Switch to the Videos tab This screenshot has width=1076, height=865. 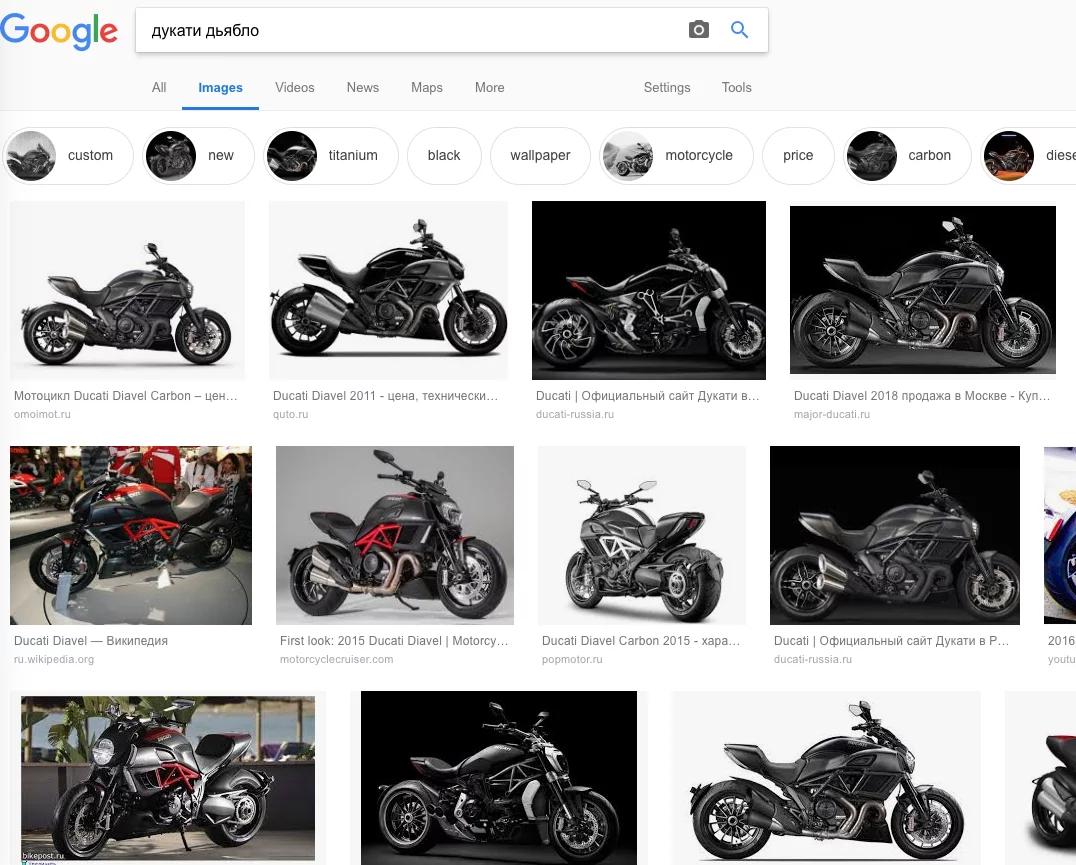click(295, 88)
